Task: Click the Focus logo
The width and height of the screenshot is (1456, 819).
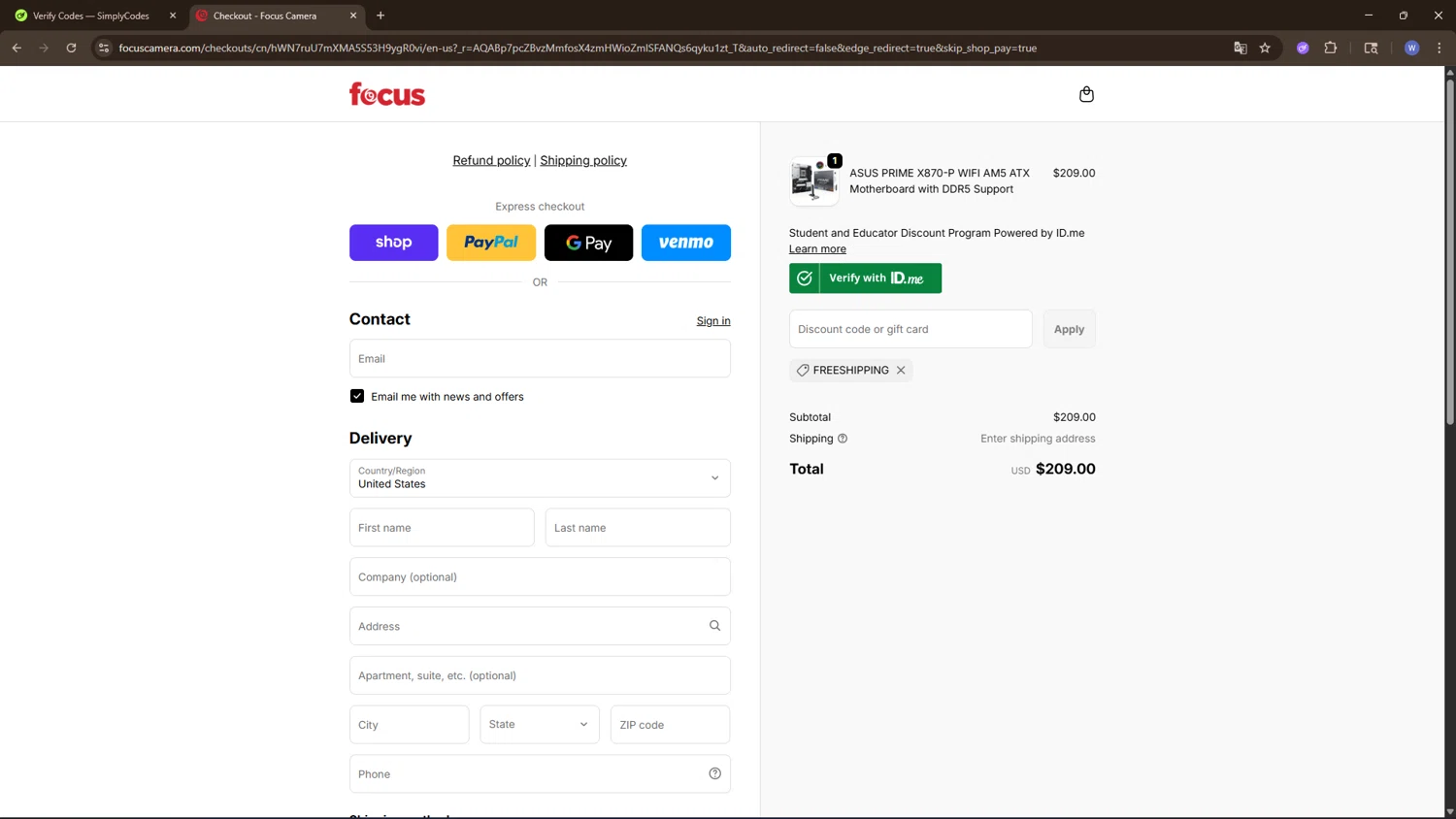Action: [x=387, y=94]
